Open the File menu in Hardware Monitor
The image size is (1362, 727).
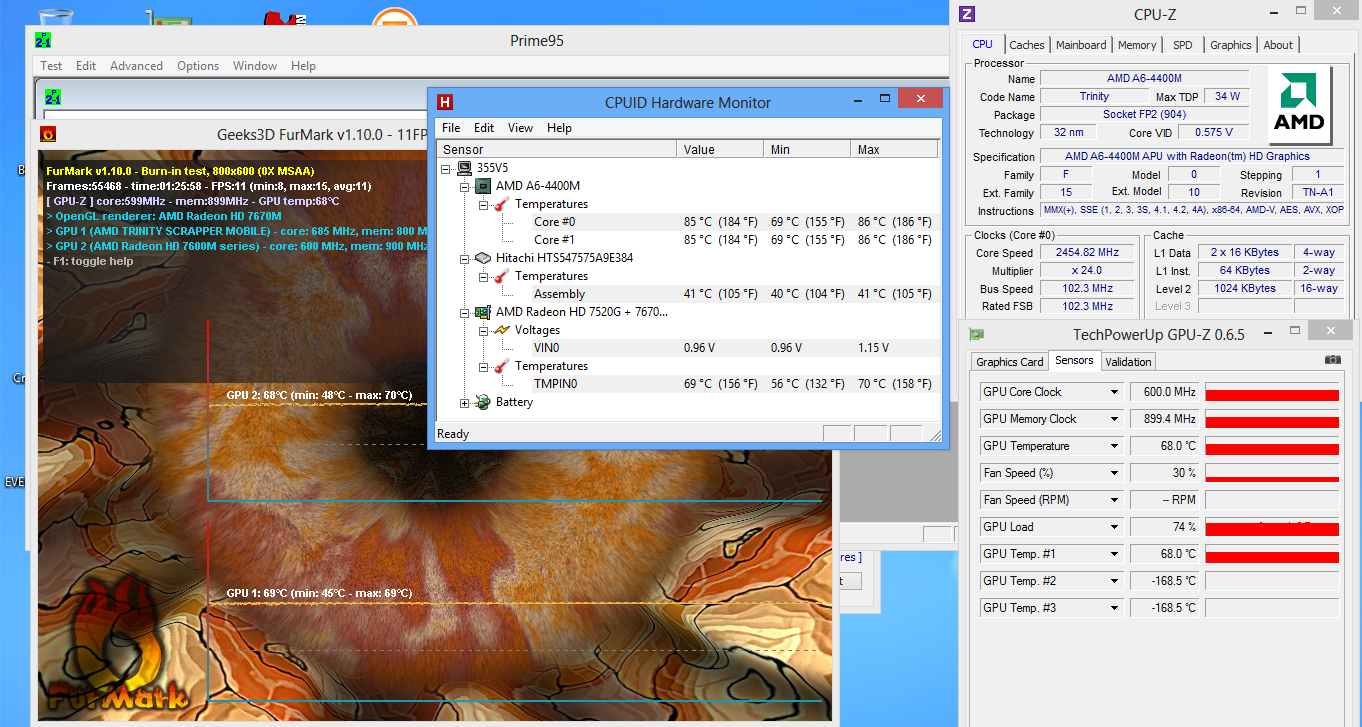tap(451, 128)
